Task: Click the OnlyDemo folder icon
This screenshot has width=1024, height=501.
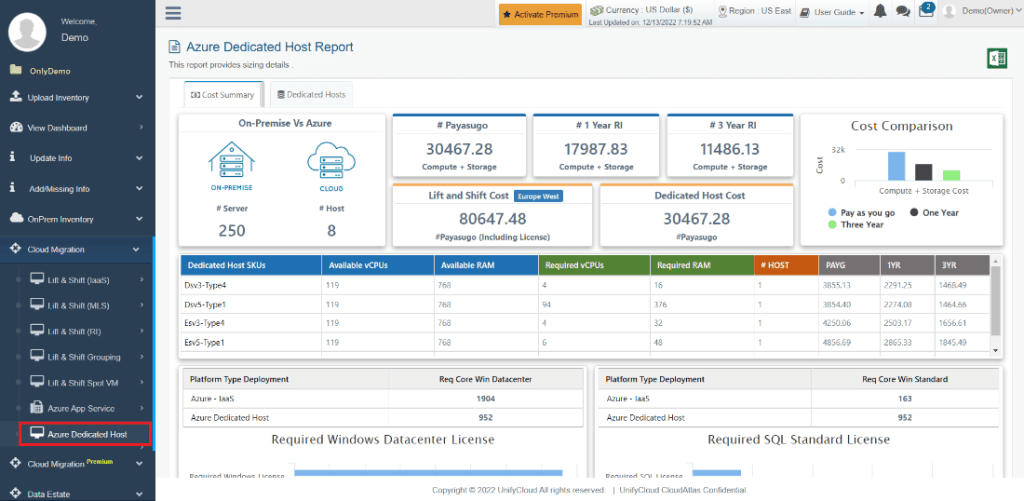Action: pos(16,70)
